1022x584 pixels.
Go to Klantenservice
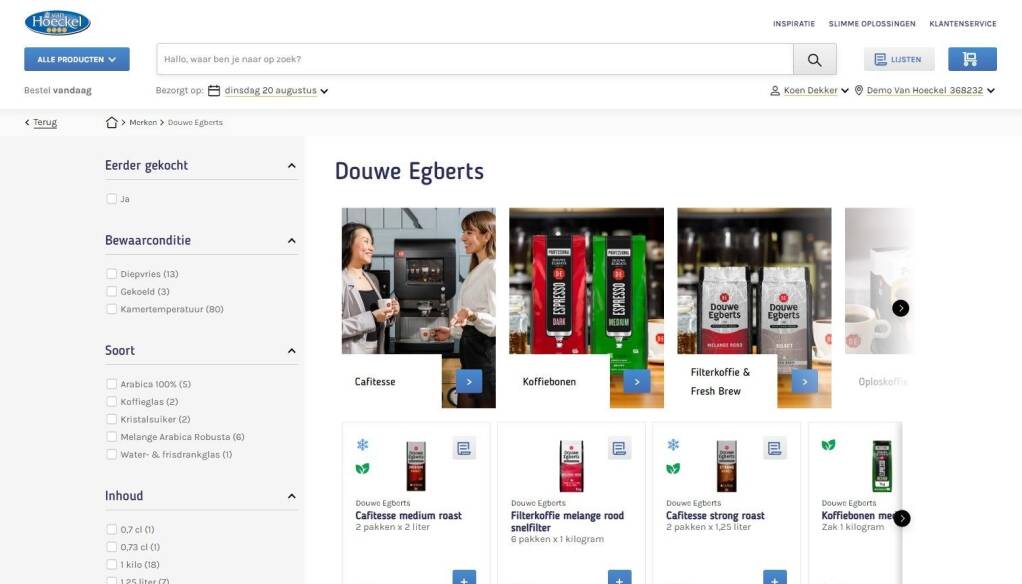click(x=963, y=23)
